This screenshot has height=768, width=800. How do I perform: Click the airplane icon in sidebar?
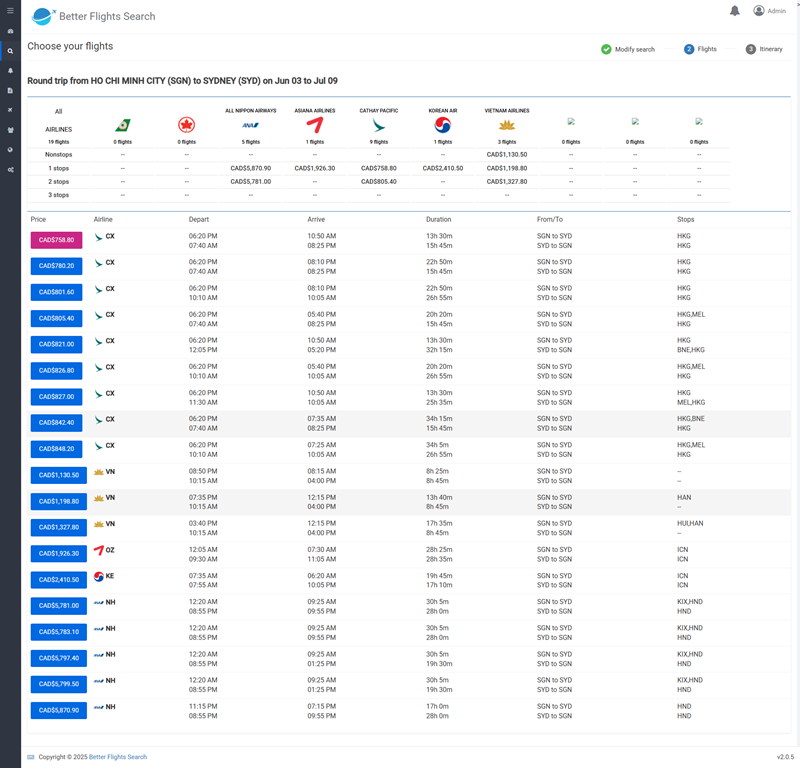pyautogui.click(x=10, y=110)
